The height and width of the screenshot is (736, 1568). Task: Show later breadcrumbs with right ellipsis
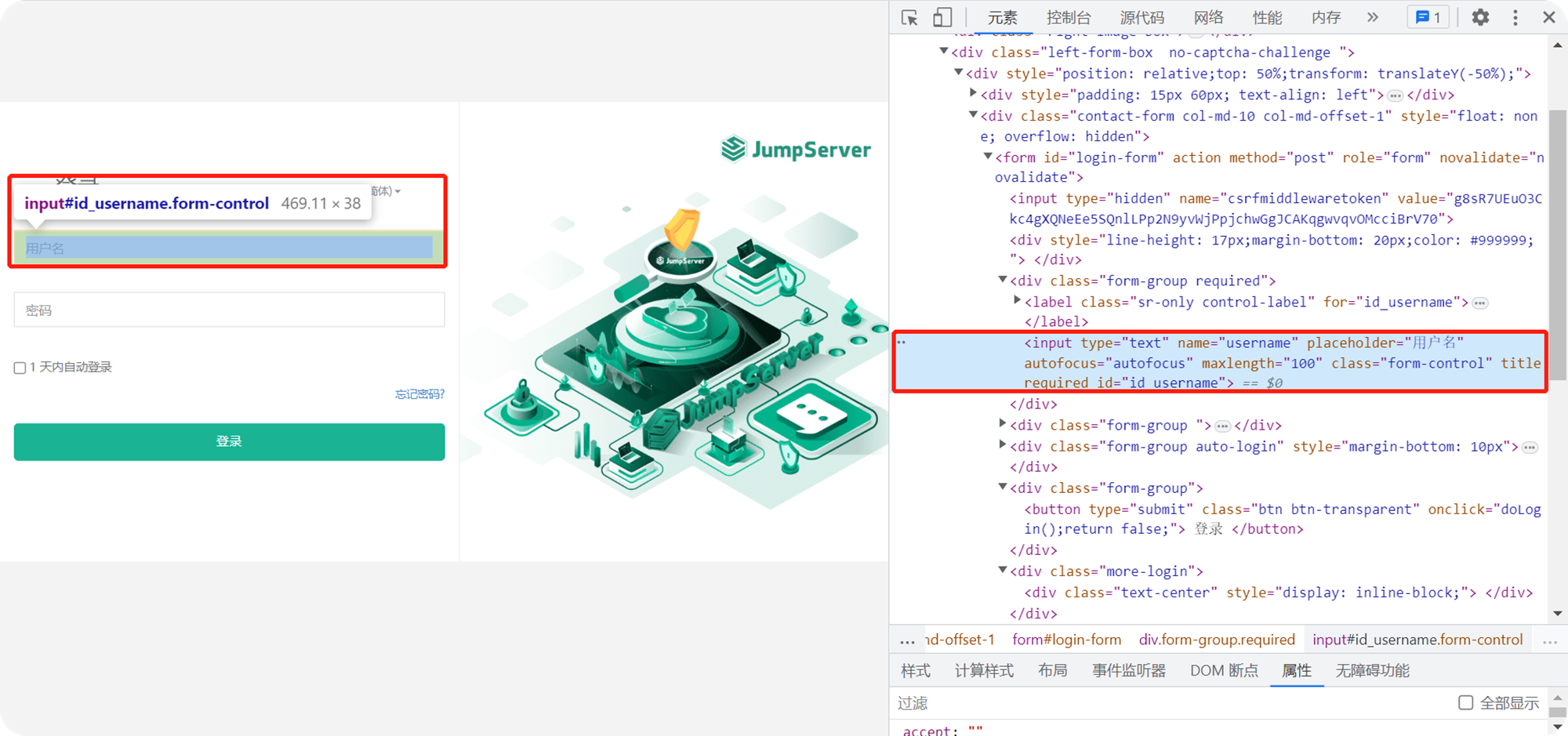click(1550, 640)
